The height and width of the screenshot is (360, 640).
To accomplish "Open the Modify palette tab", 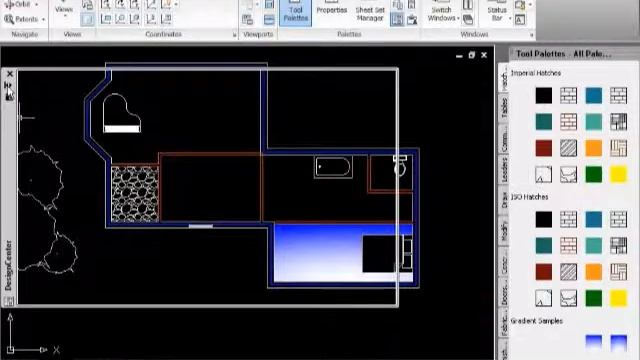I will pos(504,231).
